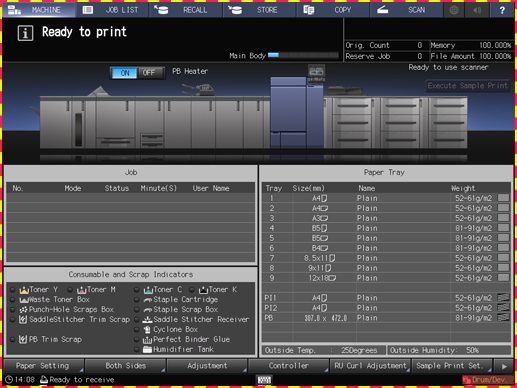Click the Perfect Binder Glue icon
517x388 pixels.
click(147, 340)
